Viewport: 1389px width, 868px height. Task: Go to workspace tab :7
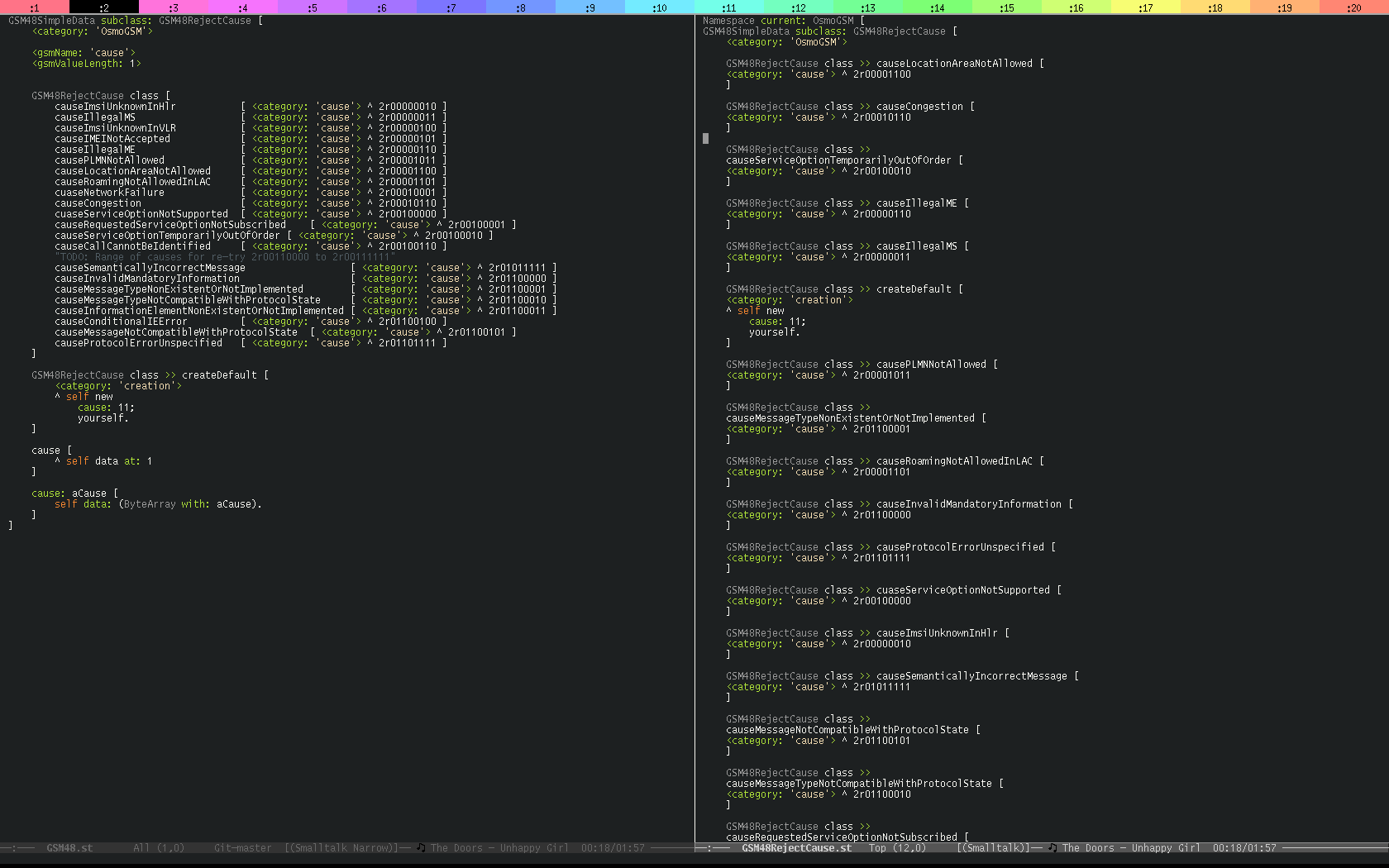[x=451, y=7]
